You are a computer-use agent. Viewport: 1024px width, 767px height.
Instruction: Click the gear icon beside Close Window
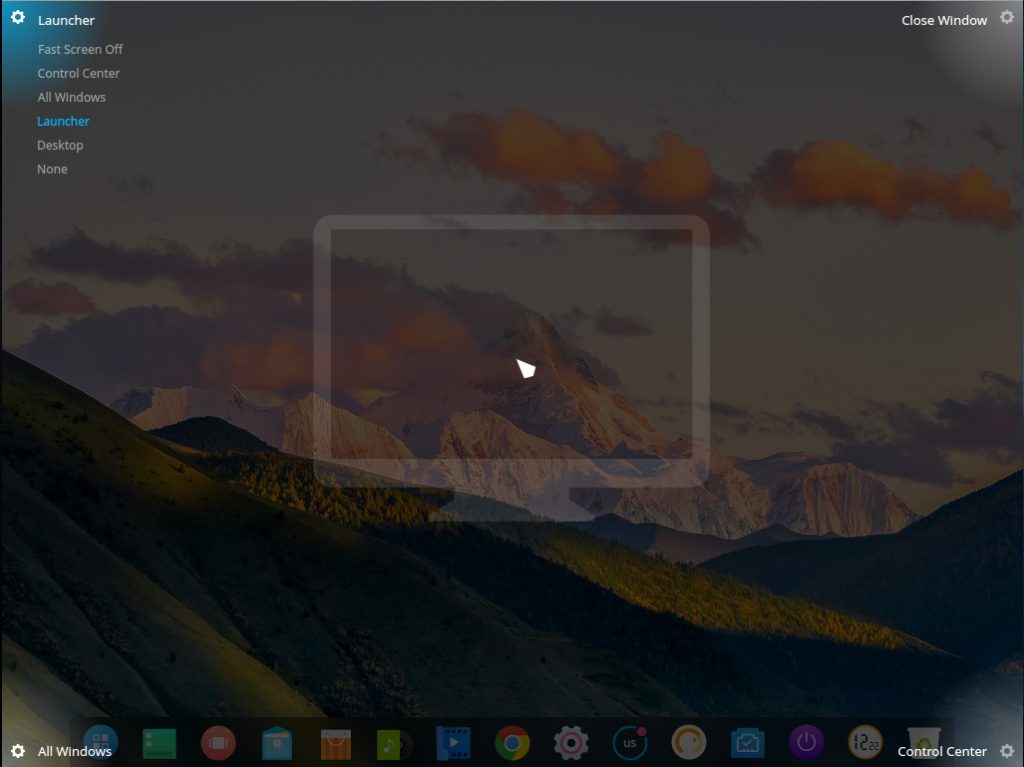pyautogui.click(x=1006, y=17)
